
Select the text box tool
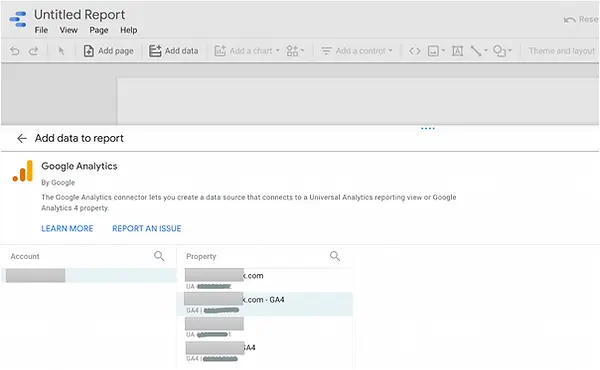(457, 51)
